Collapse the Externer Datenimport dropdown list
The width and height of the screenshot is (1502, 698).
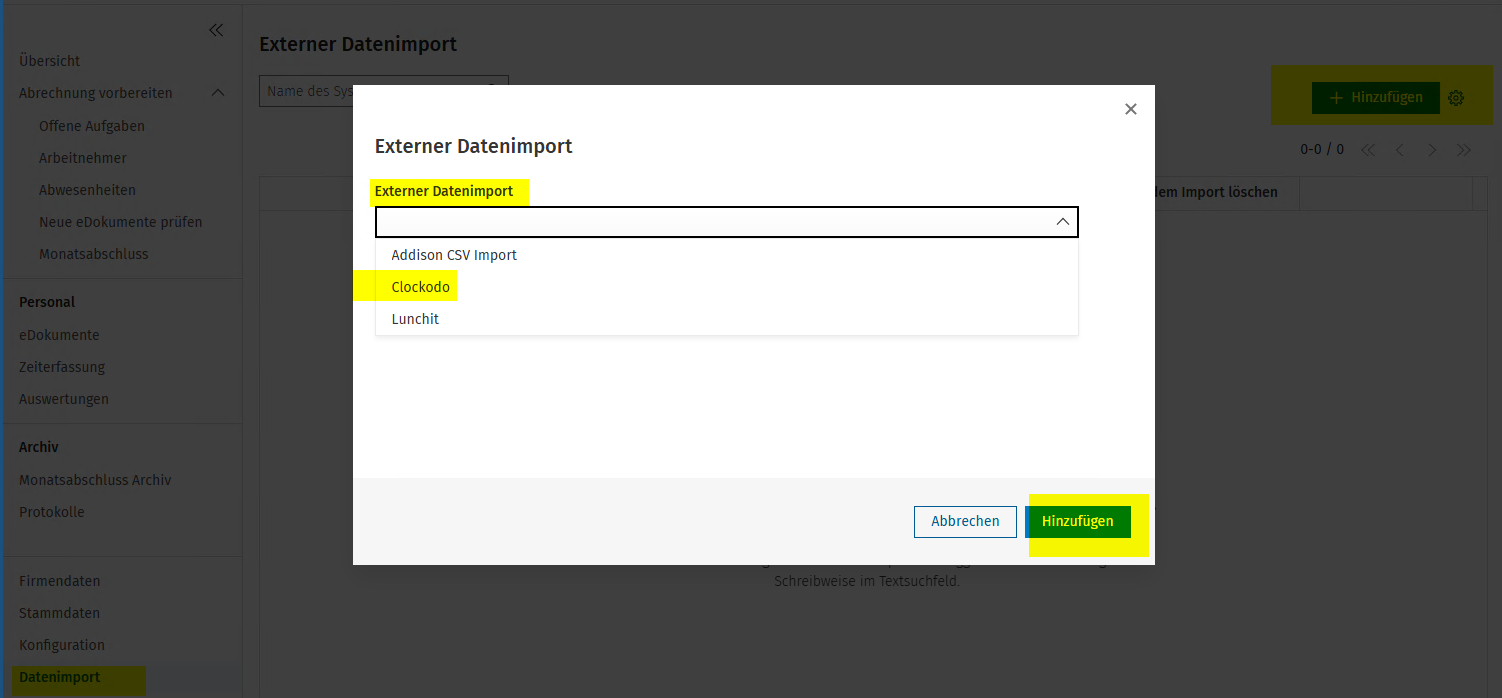[1063, 222]
